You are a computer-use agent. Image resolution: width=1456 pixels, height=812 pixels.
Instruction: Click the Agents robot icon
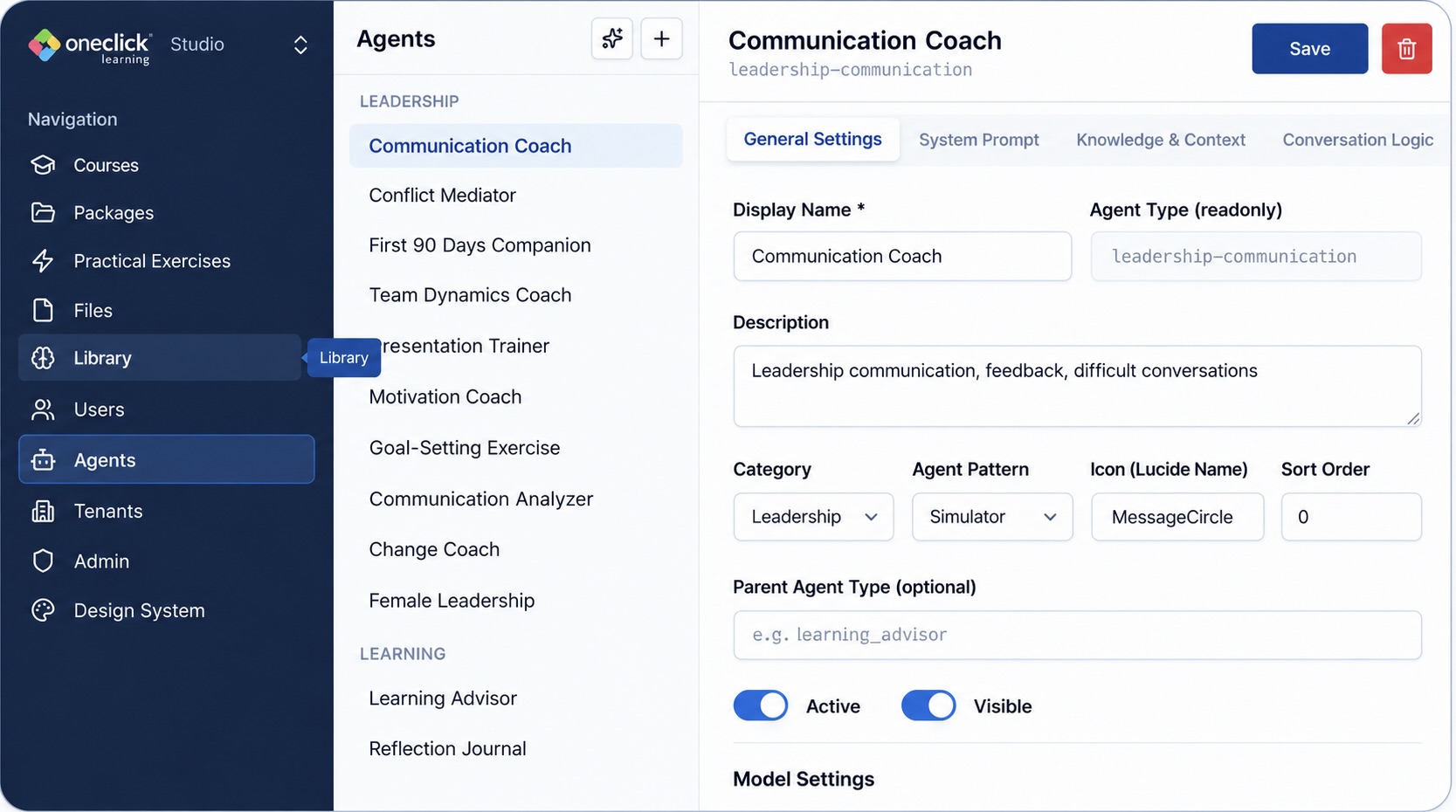tap(43, 459)
